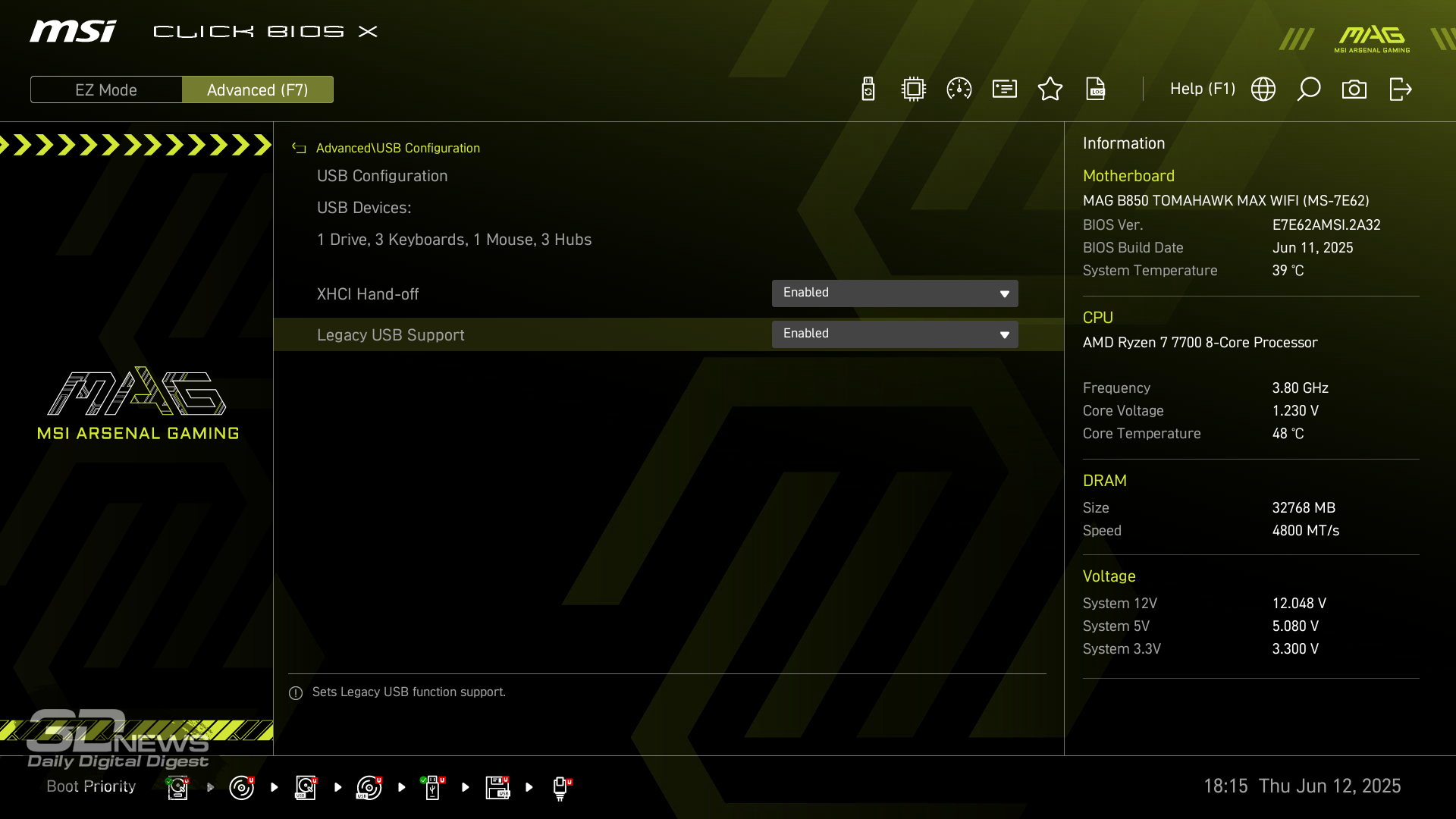Click the info icon beside help description
This screenshot has width=1456, height=819.
tap(296, 693)
